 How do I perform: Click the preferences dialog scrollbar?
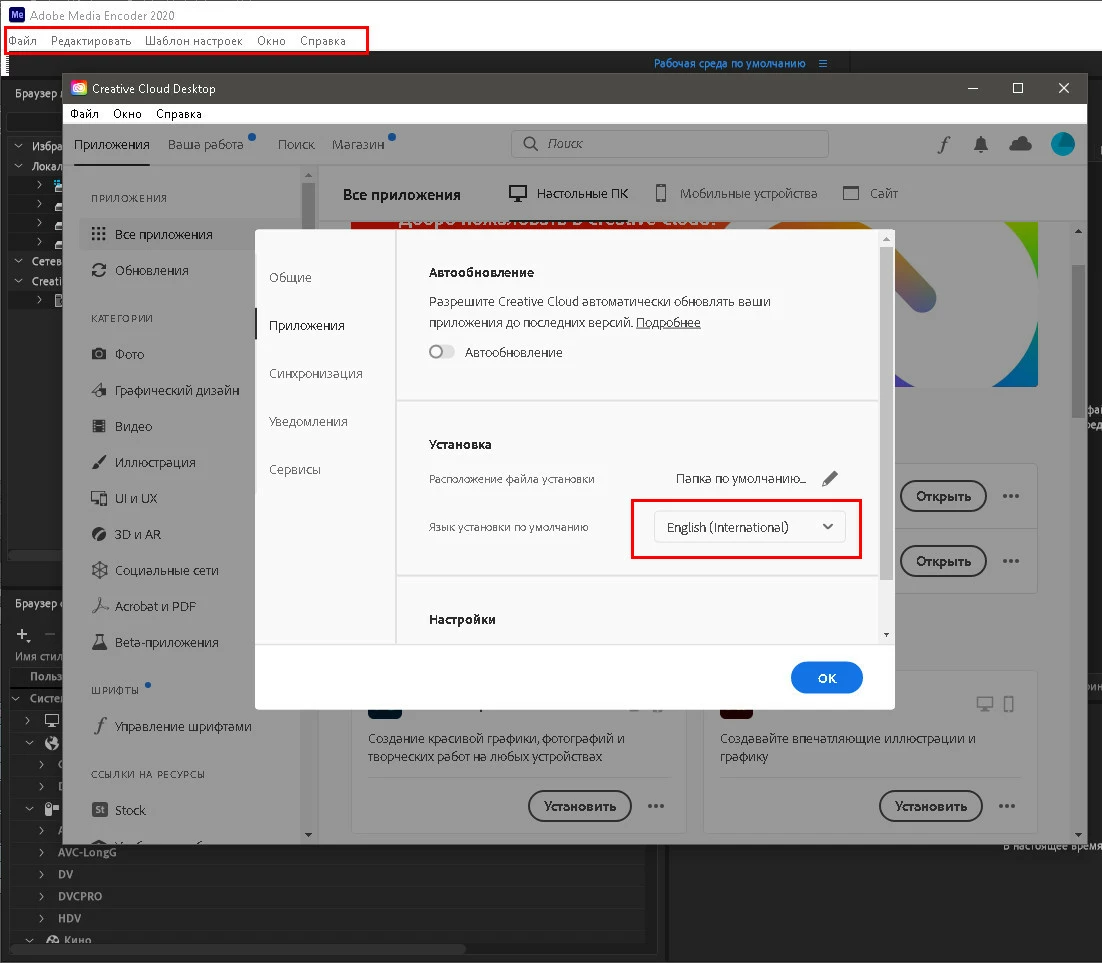[x=886, y=413]
